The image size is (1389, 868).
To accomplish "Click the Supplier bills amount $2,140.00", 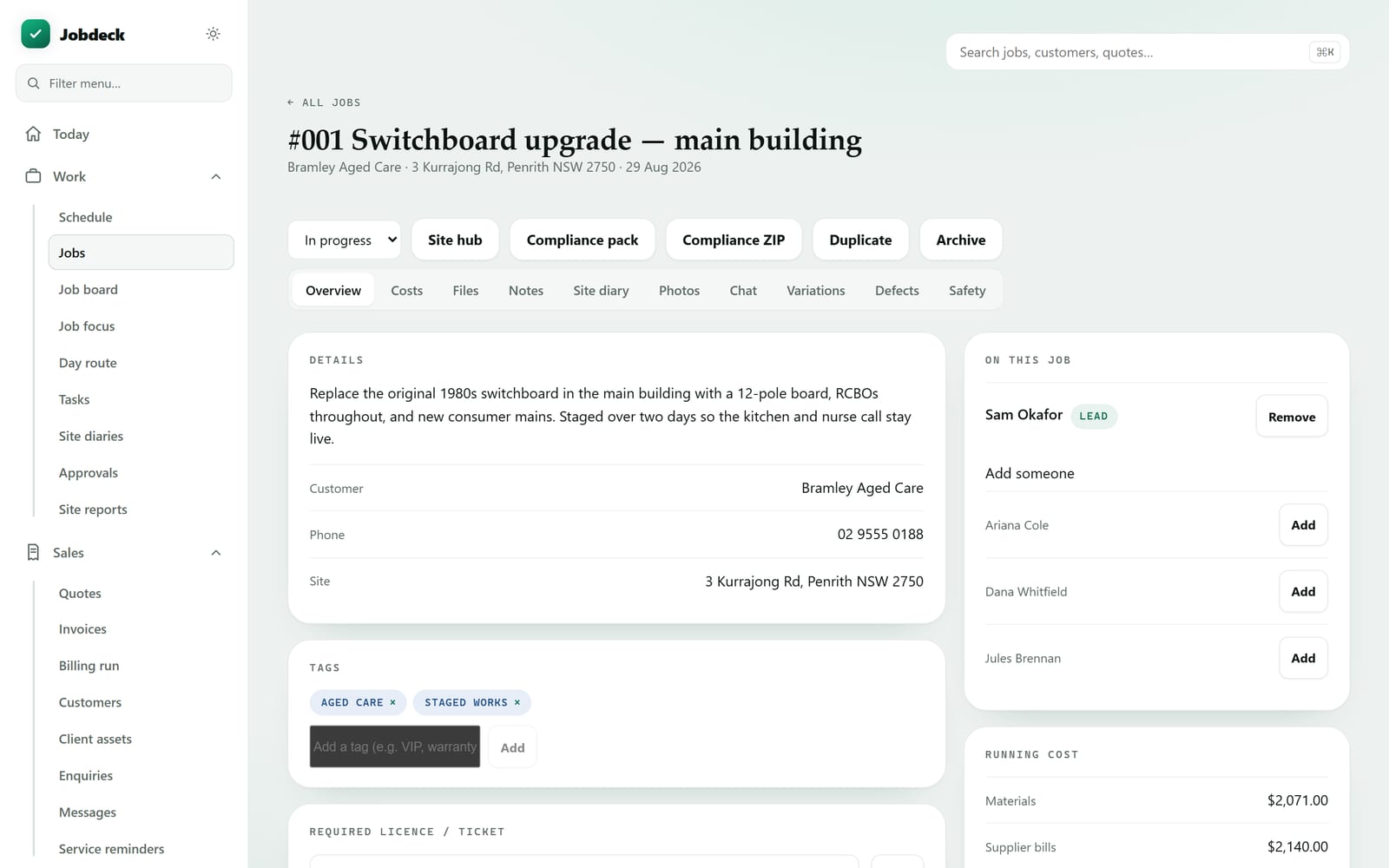I will coord(1298,846).
